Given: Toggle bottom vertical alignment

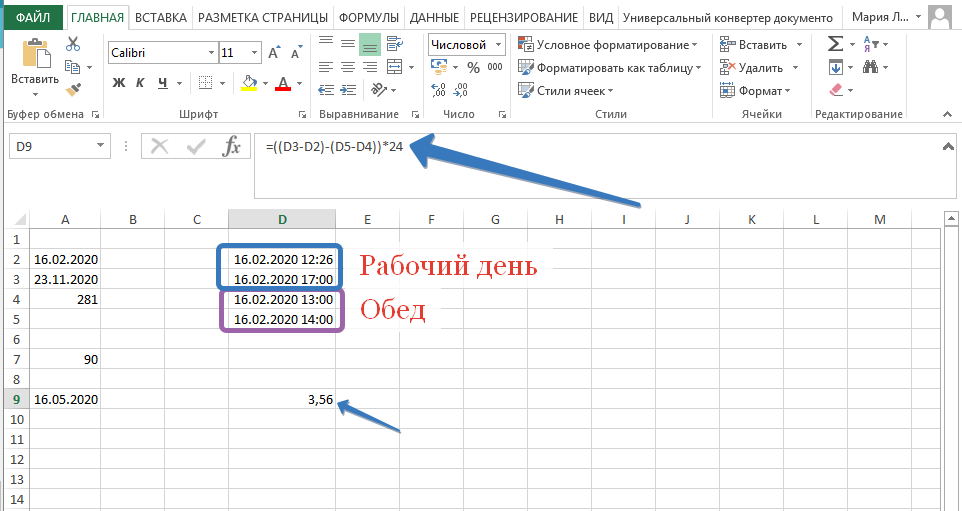Looking at the screenshot, I should coord(369,45).
